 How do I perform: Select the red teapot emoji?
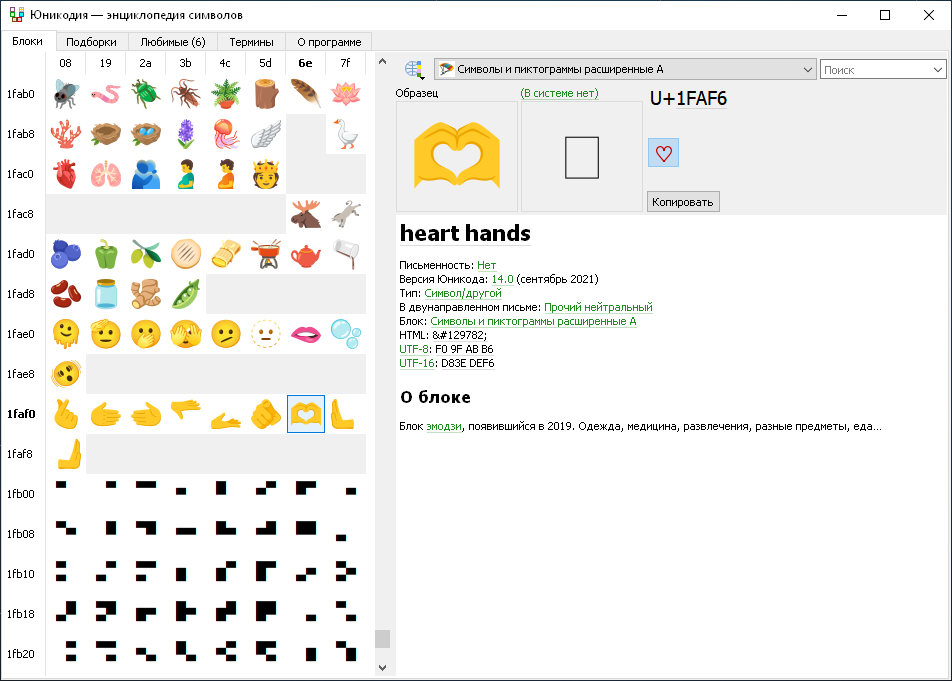coord(306,254)
